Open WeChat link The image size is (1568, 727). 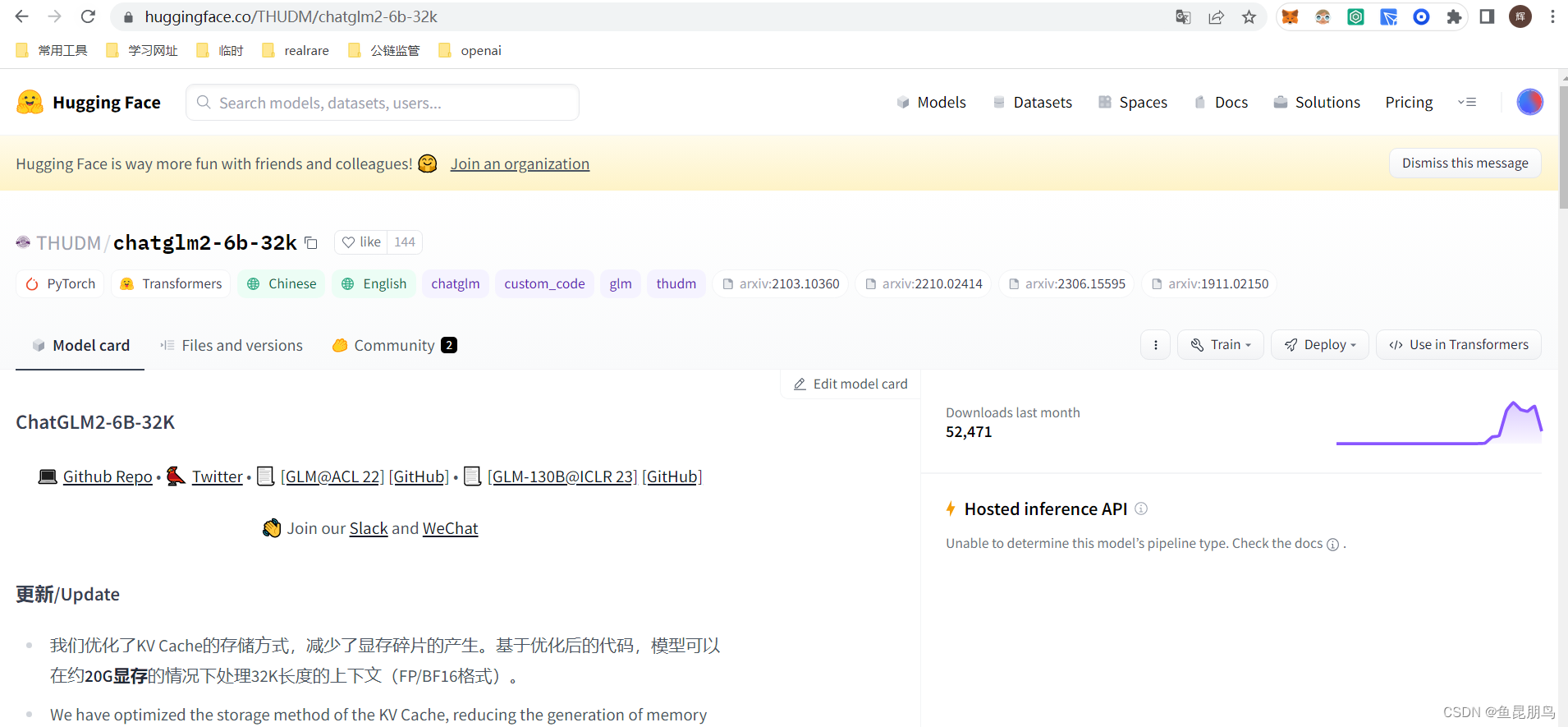pyautogui.click(x=450, y=528)
